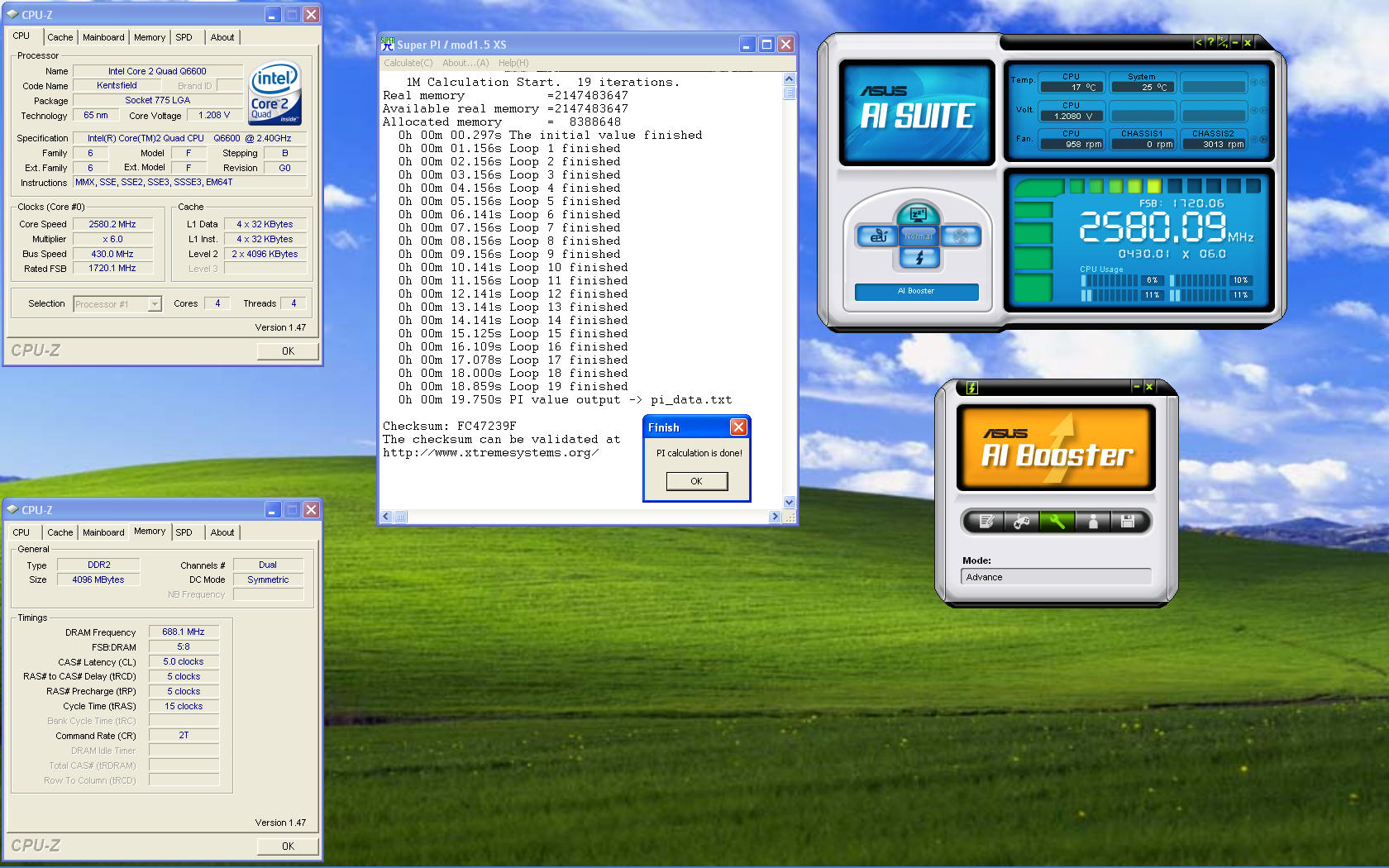1389x868 pixels.
Task: Click the Intel Core 2 Quad logo
Action: pos(274,93)
